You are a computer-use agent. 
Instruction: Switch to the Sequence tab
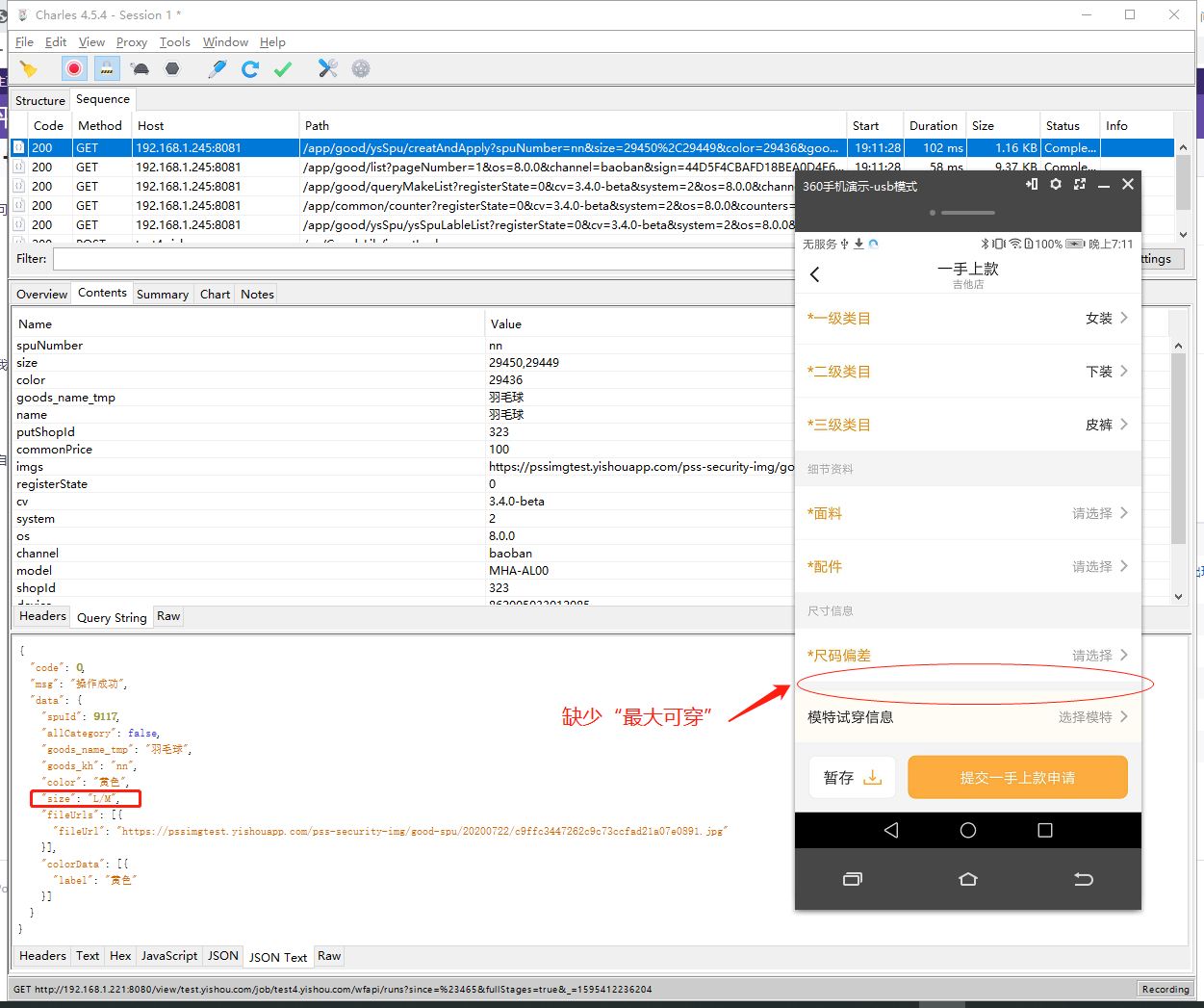[103, 99]
